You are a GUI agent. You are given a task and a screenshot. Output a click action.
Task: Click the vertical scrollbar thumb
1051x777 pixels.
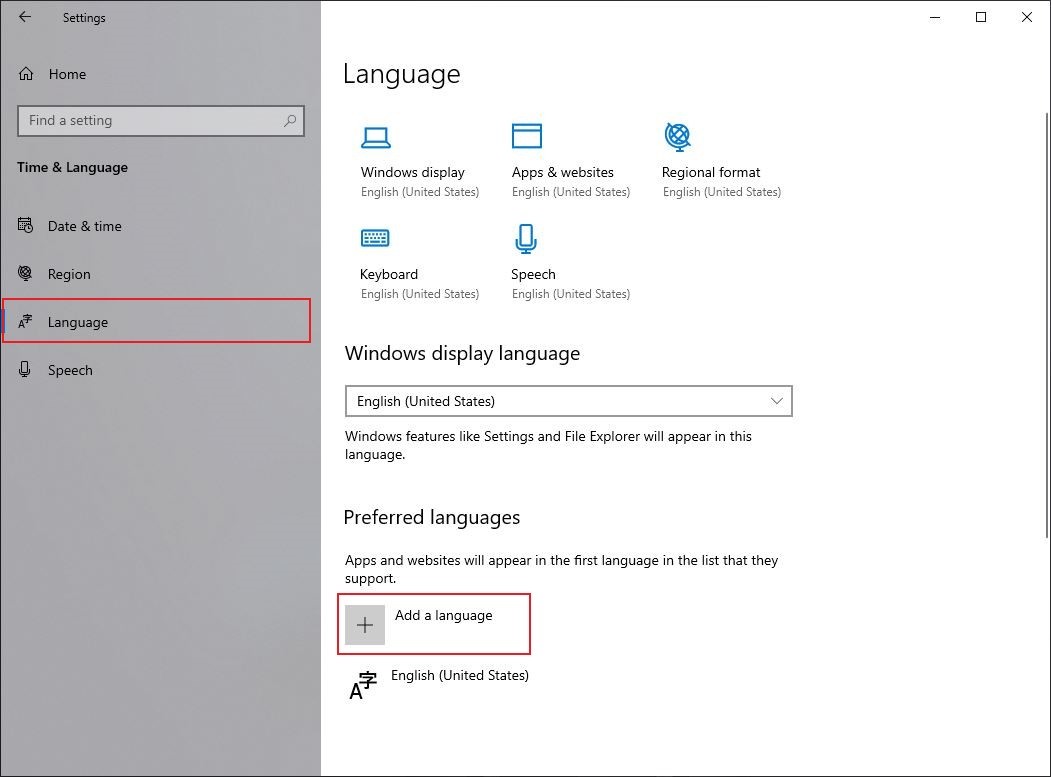(x=1047, y=325)
